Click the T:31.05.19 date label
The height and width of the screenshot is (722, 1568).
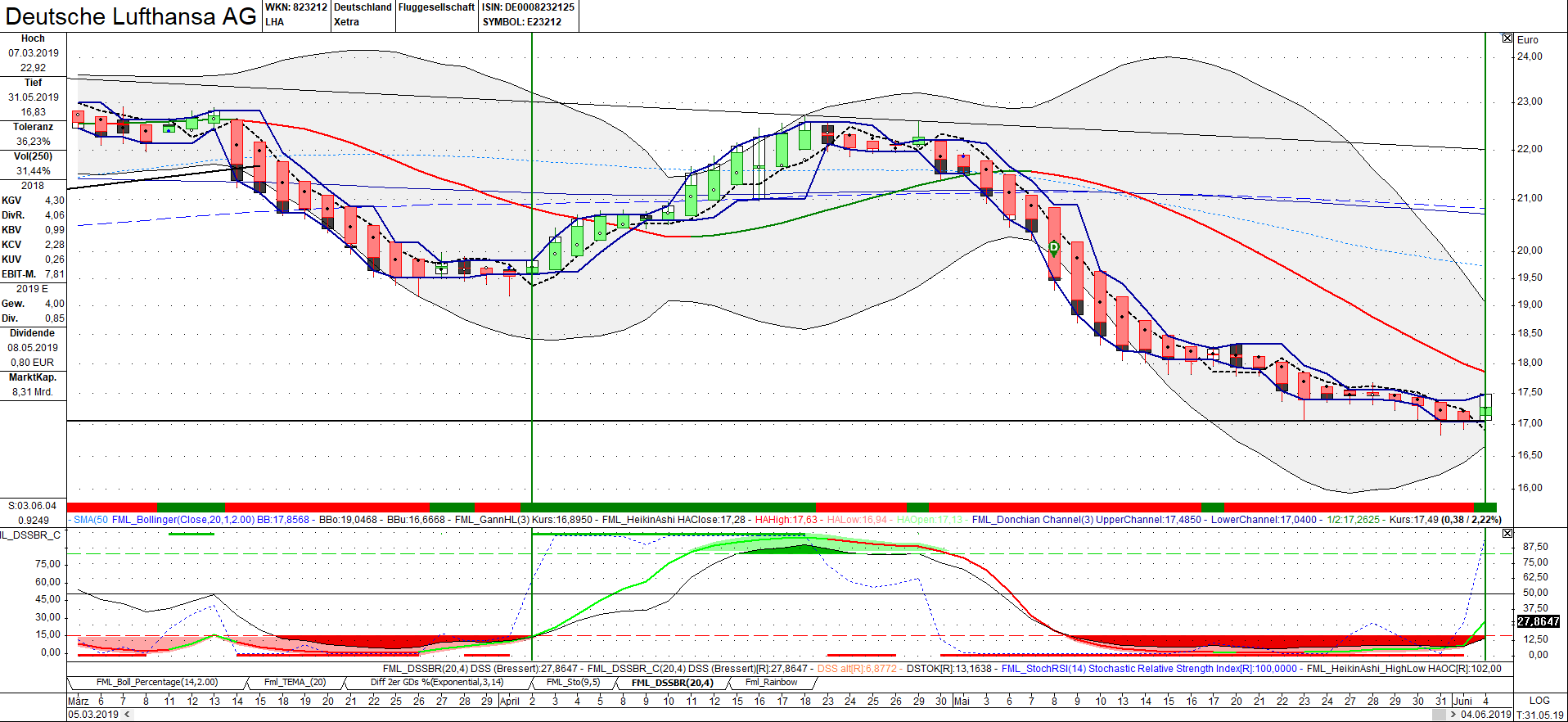pyautogui.click(x=1540, y=714)
